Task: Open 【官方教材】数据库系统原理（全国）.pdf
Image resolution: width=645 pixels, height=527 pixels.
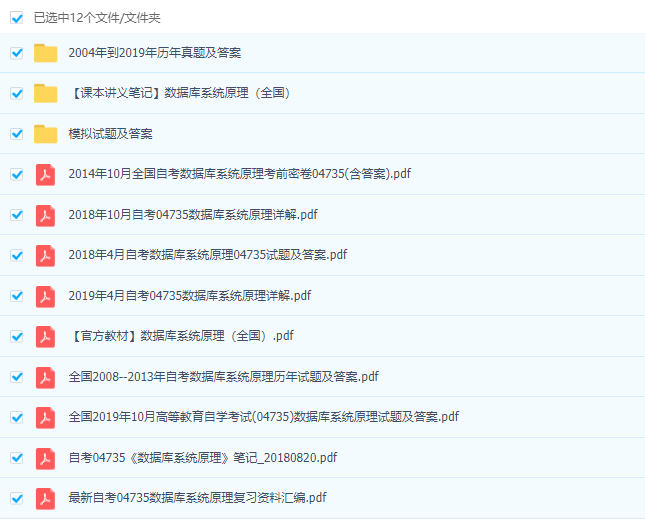Action: pos(181,336)
